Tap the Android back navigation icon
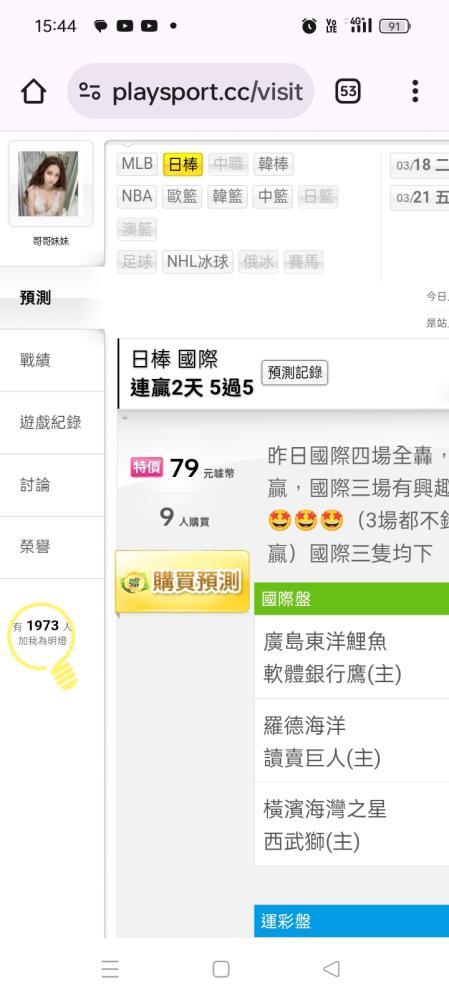 (x=331, y=969)
